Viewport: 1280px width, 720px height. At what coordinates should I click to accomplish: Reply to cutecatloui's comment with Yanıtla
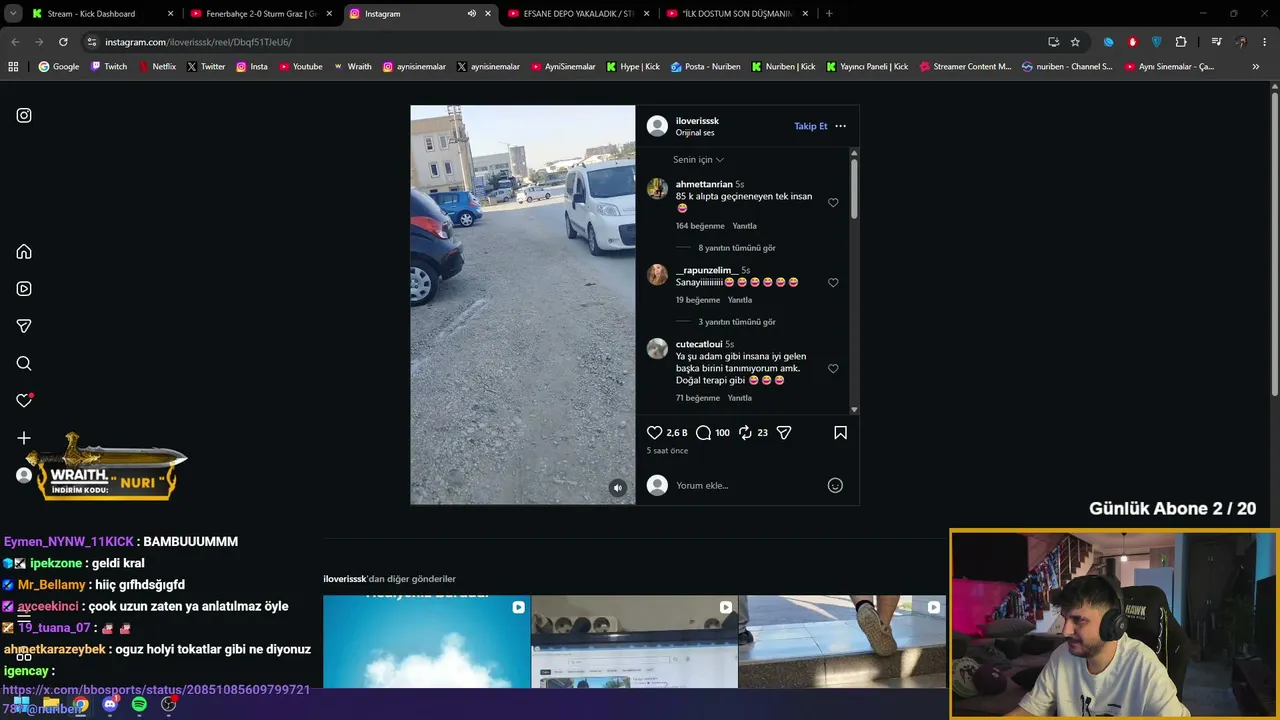pos(739,398)
